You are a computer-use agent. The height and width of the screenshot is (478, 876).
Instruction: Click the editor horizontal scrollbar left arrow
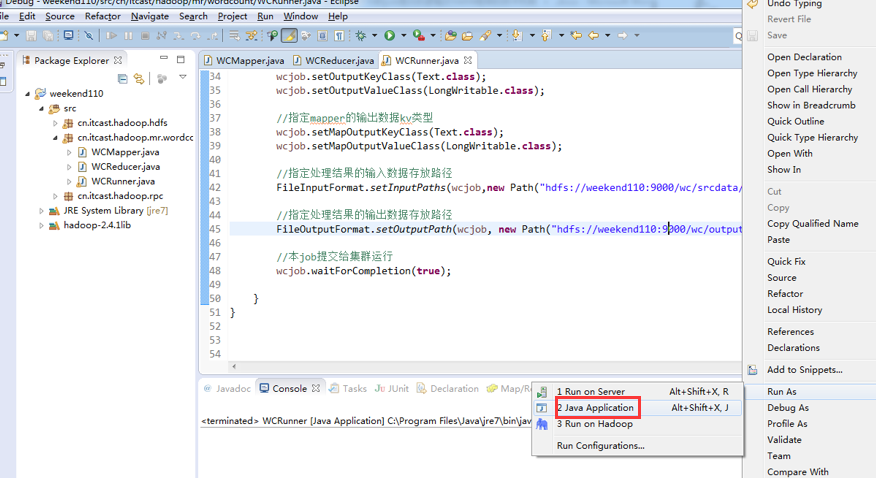(x=234, y=367)
